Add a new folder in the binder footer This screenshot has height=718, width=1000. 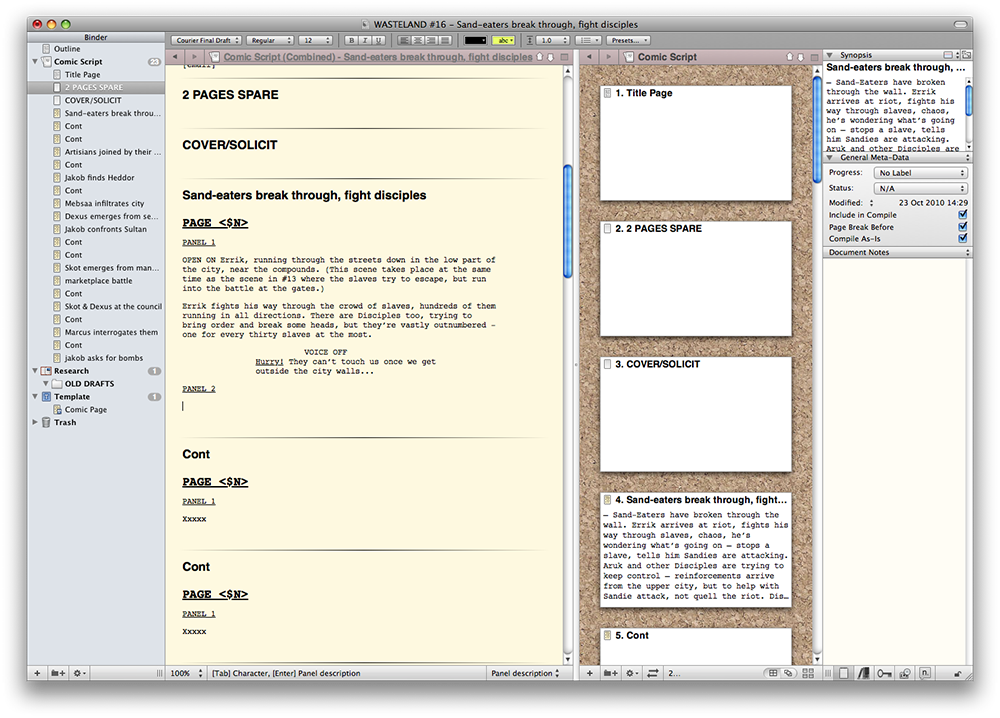(x=58, y=674)
